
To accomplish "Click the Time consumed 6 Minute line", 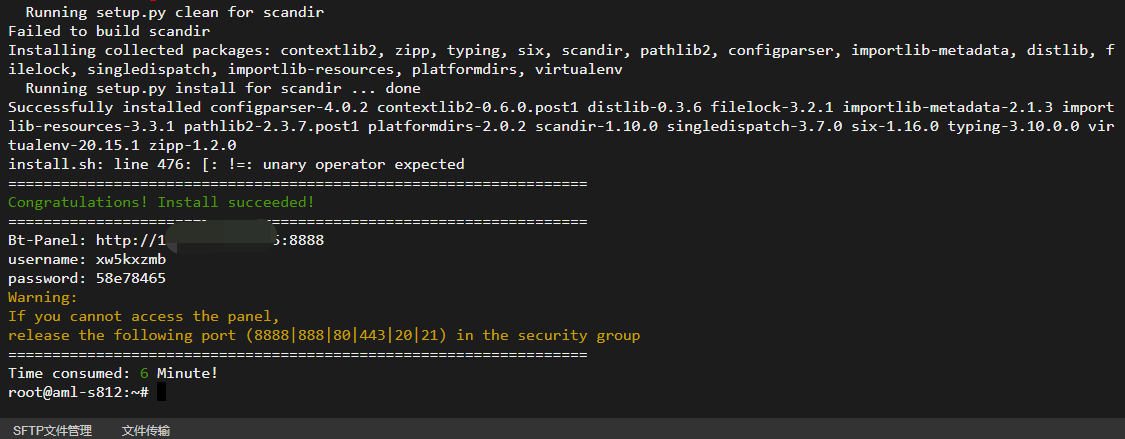I will [113, 373].
